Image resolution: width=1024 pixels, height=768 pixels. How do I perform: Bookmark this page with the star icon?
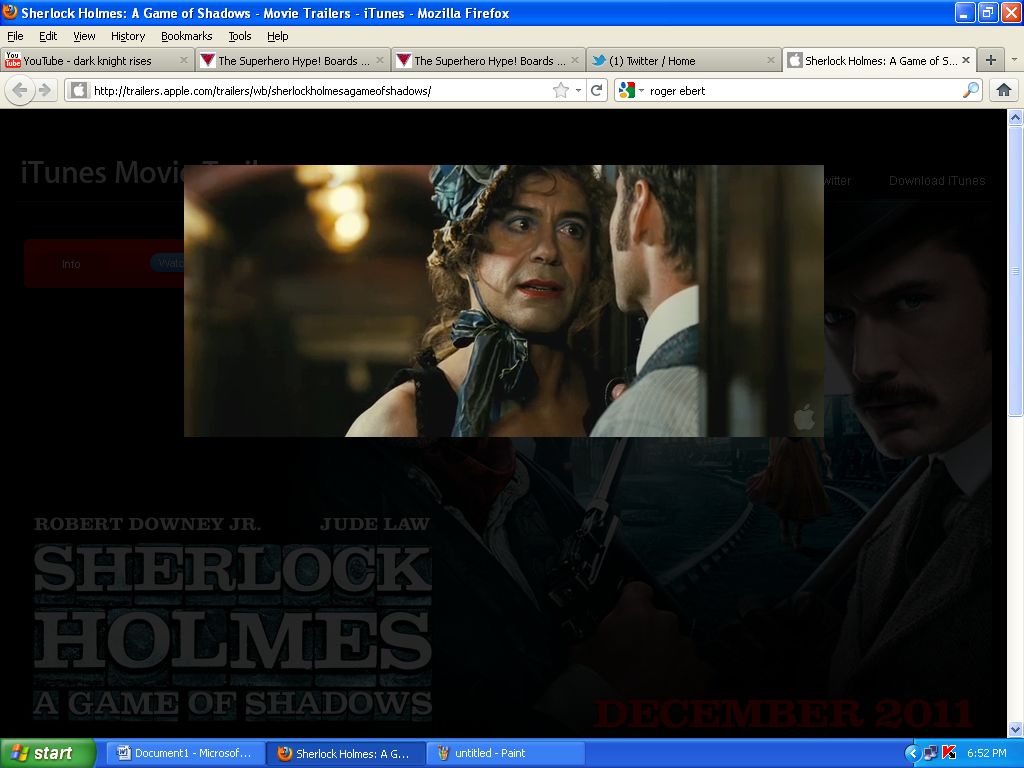[561, 90]
